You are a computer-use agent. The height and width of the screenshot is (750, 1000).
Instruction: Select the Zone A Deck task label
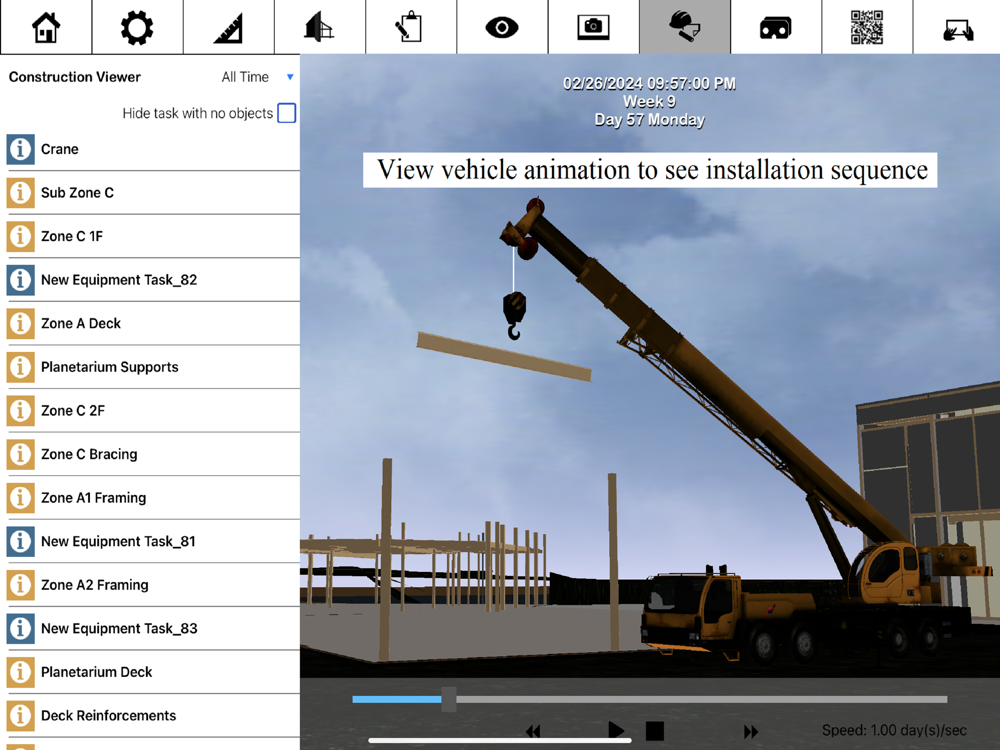pos(81,323)
